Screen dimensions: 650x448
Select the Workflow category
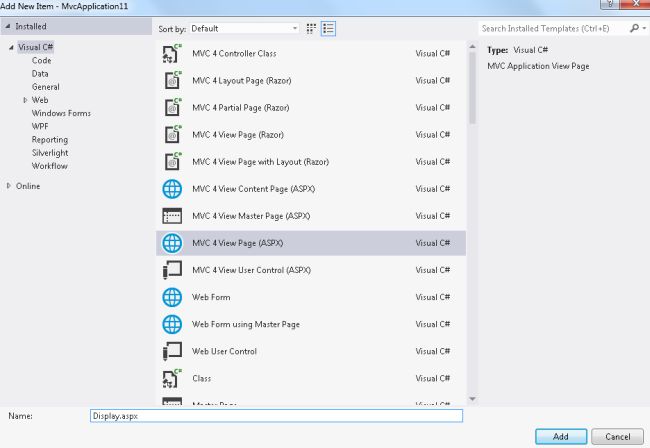(x=50, y=166)
